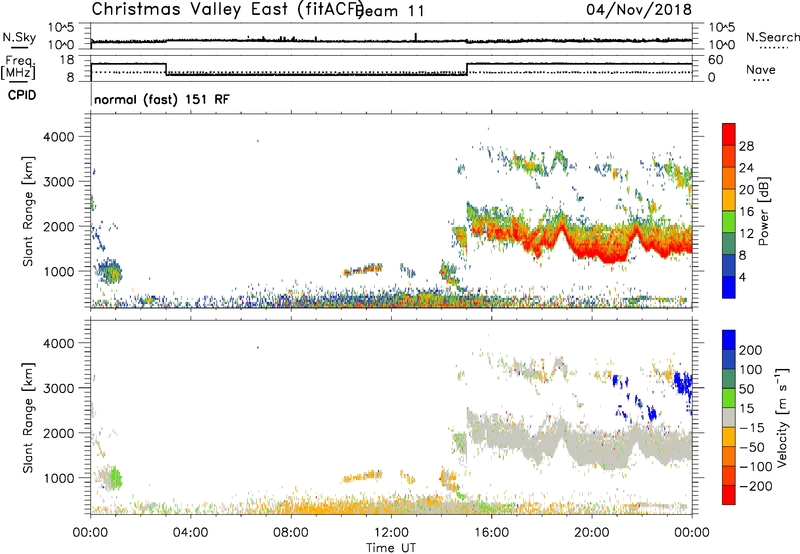This screenshot has height=554, width=800.
Task: Click the frequency step-up at 15:00
Action: tap(467, 69)
